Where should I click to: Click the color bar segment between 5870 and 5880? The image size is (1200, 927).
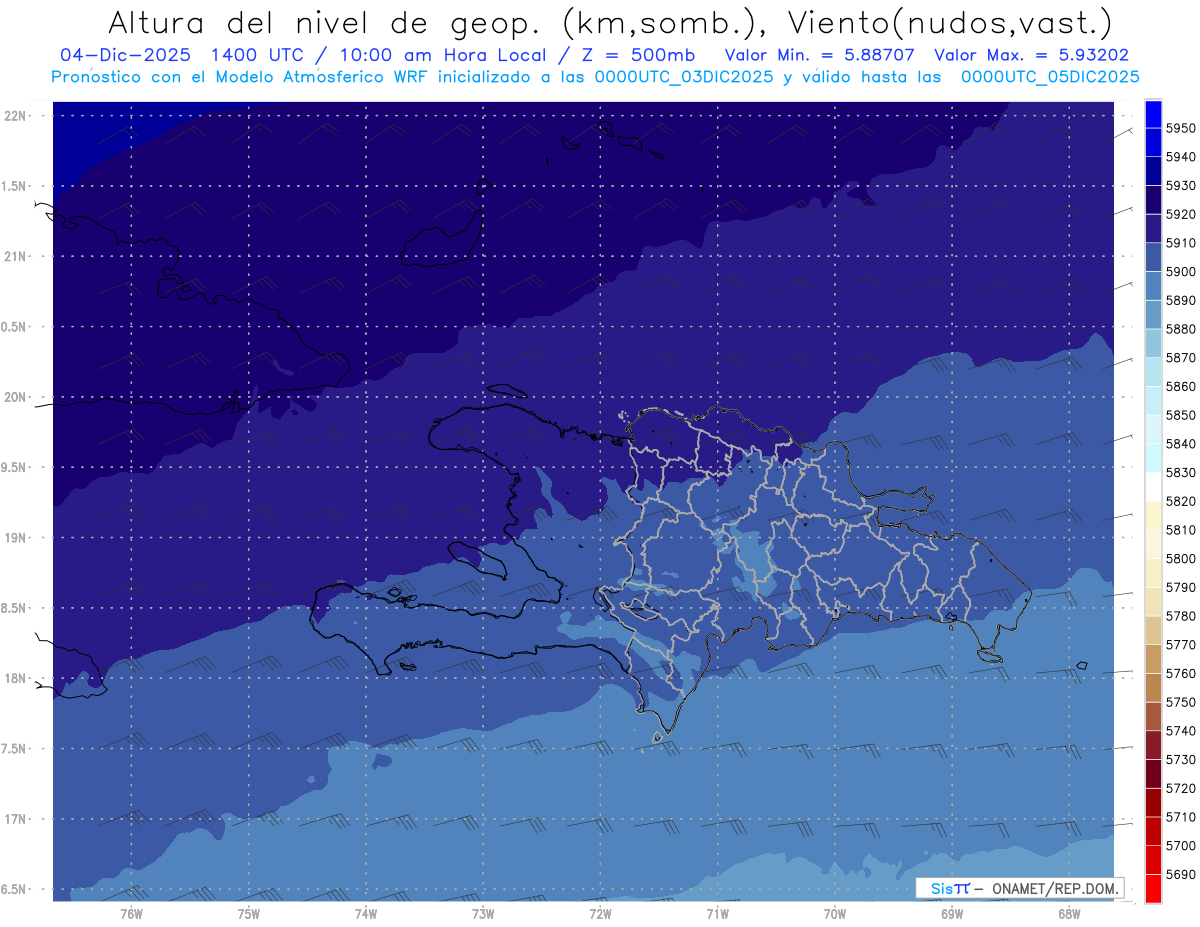(x=1153, y=343)
